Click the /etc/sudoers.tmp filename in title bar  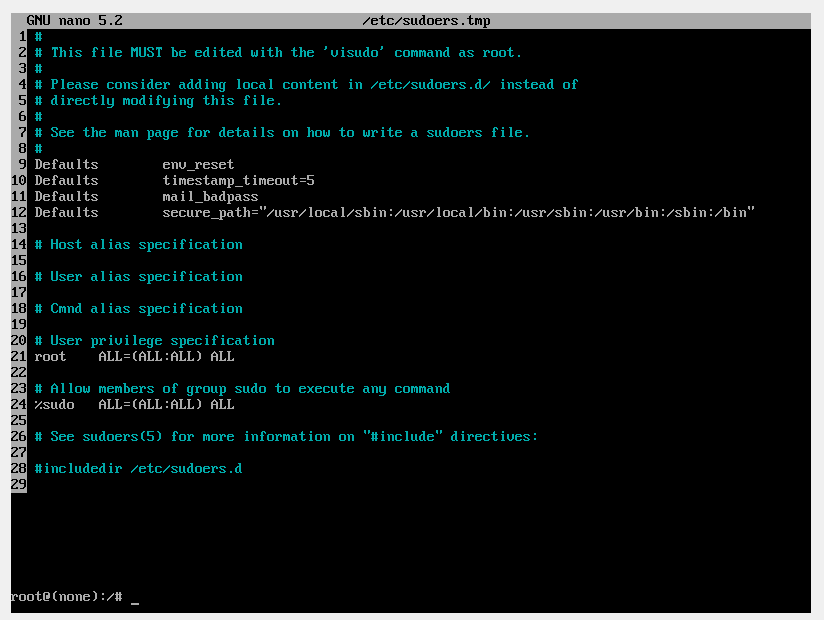[x=426, y=21]
